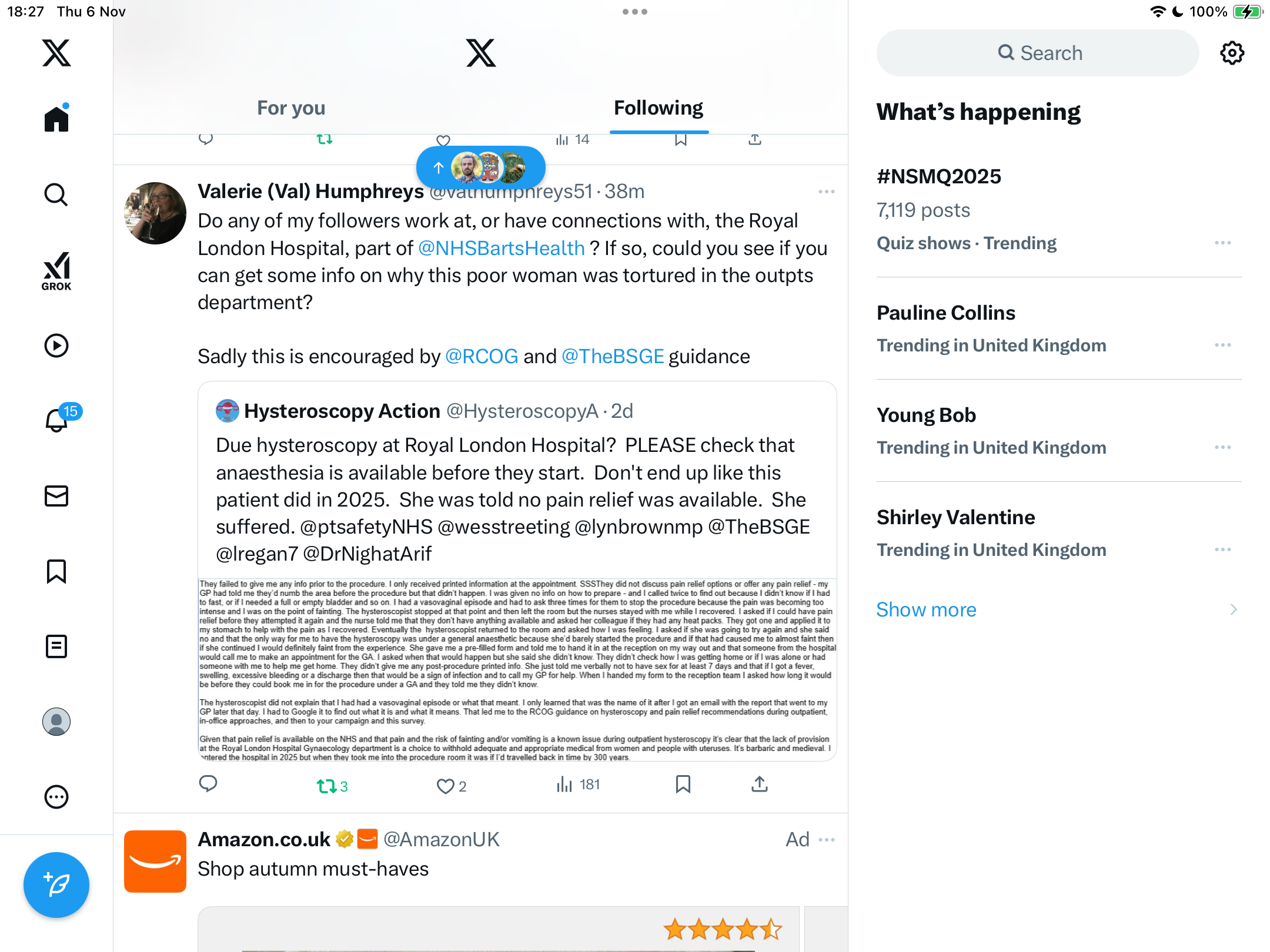Open more options on Valerie's post
This screenshot has width=1270, height=952.
click(x=826, y=192)
